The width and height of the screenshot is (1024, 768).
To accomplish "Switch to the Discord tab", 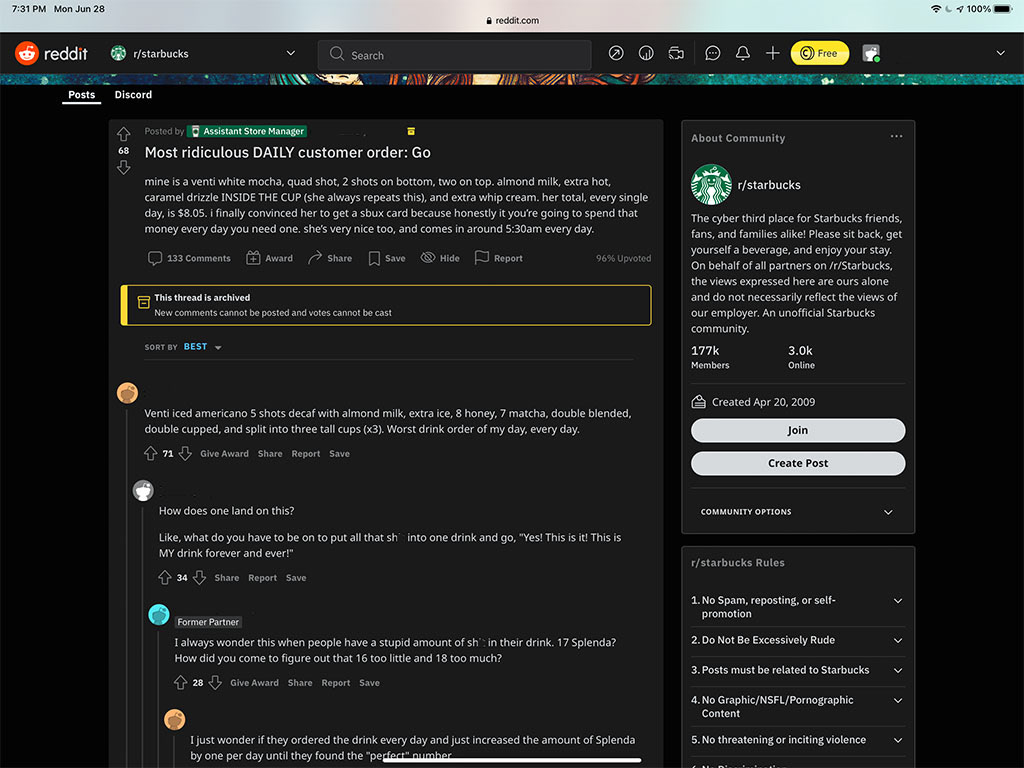I will (x=133, y=95).
